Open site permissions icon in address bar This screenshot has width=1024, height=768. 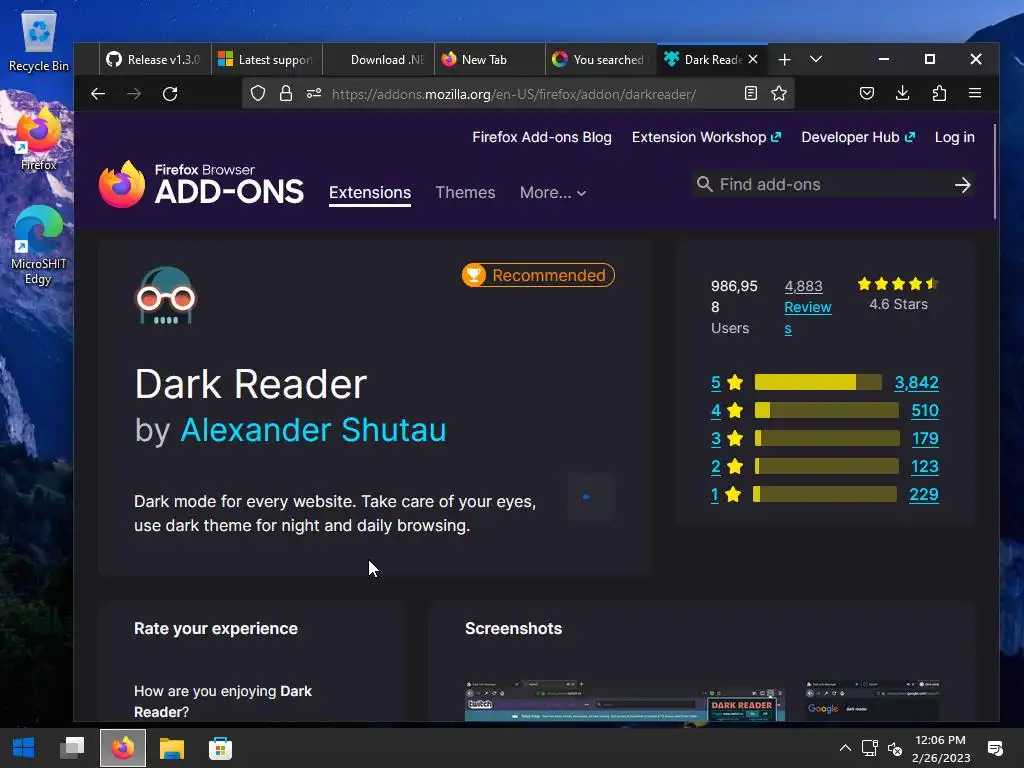[314, 93]
